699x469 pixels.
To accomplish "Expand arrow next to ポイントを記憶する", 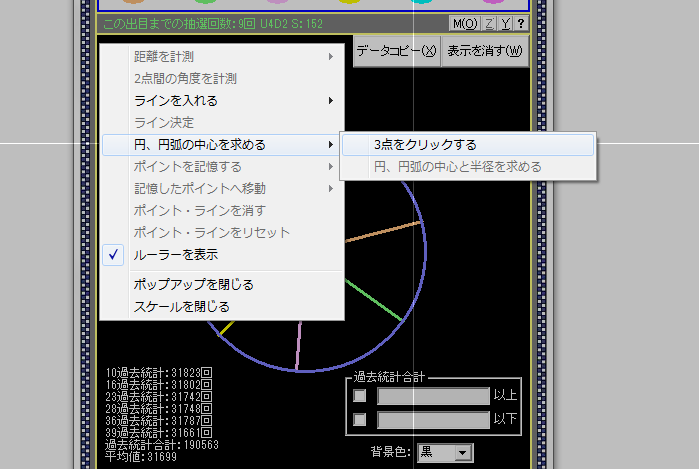I will (331, 167).
